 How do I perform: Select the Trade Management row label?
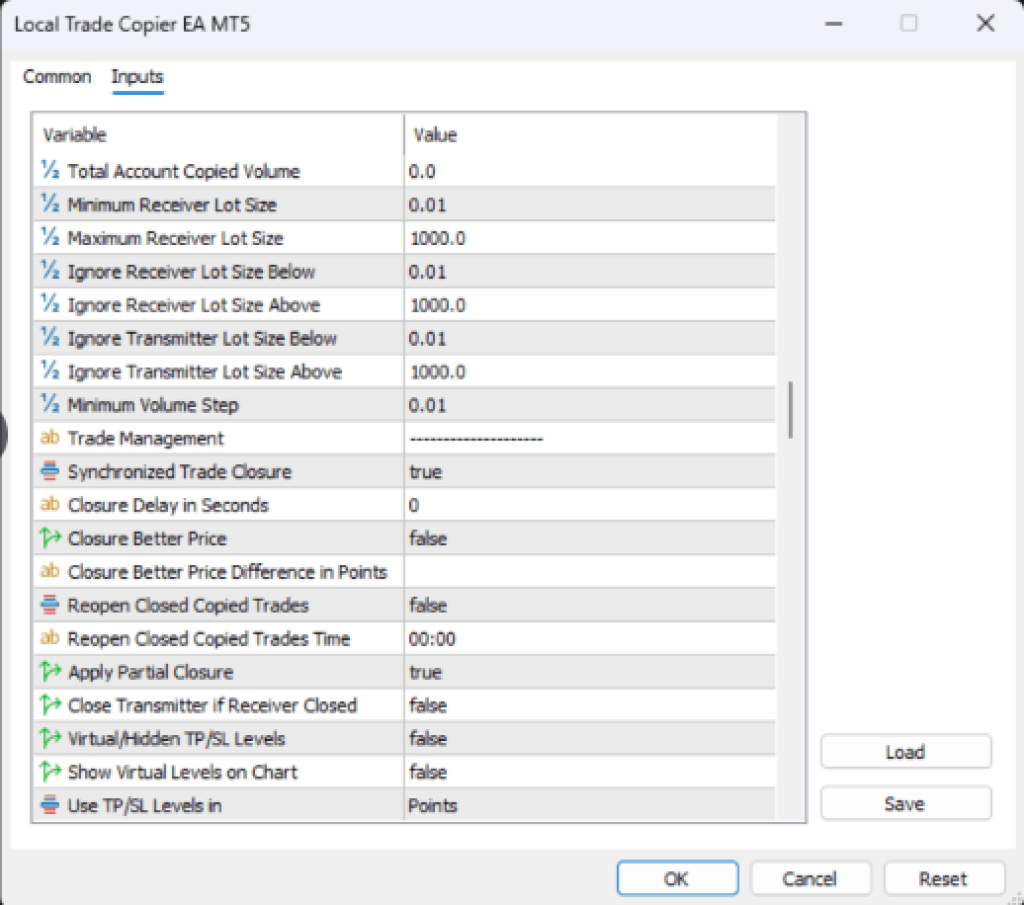click(x=146, y=438)
